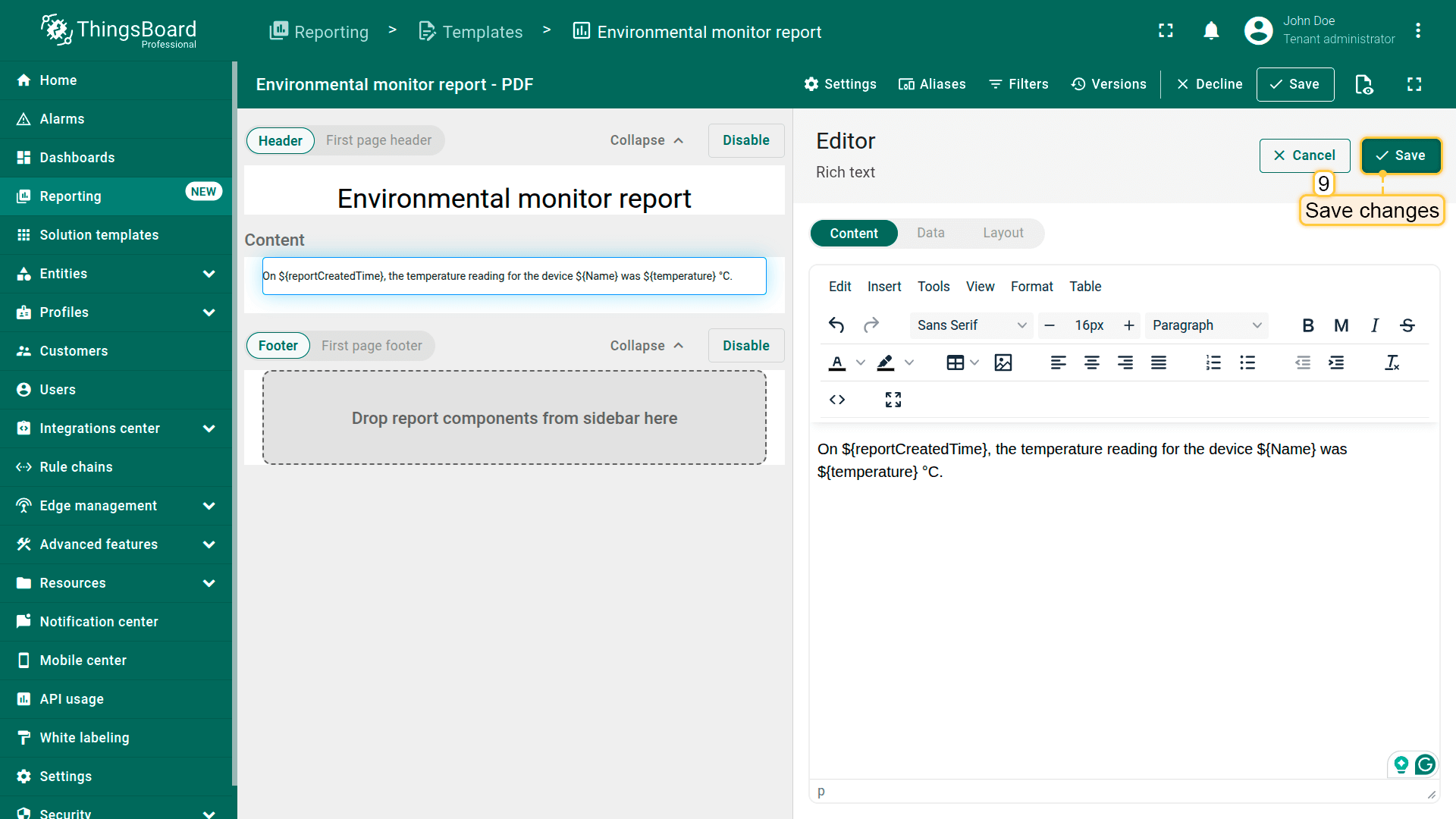1456x819 pixels.
Task: Select the Footer toggle option
Action: coord(278,346)
